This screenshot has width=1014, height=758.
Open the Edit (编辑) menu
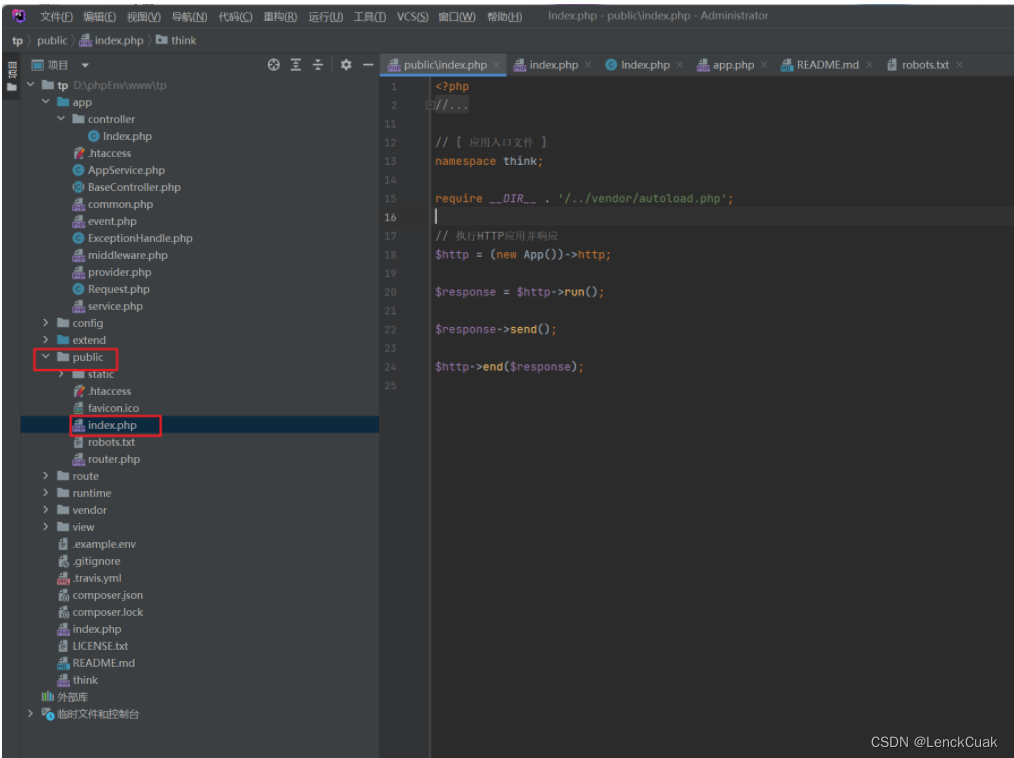click(x=100, y=16)
